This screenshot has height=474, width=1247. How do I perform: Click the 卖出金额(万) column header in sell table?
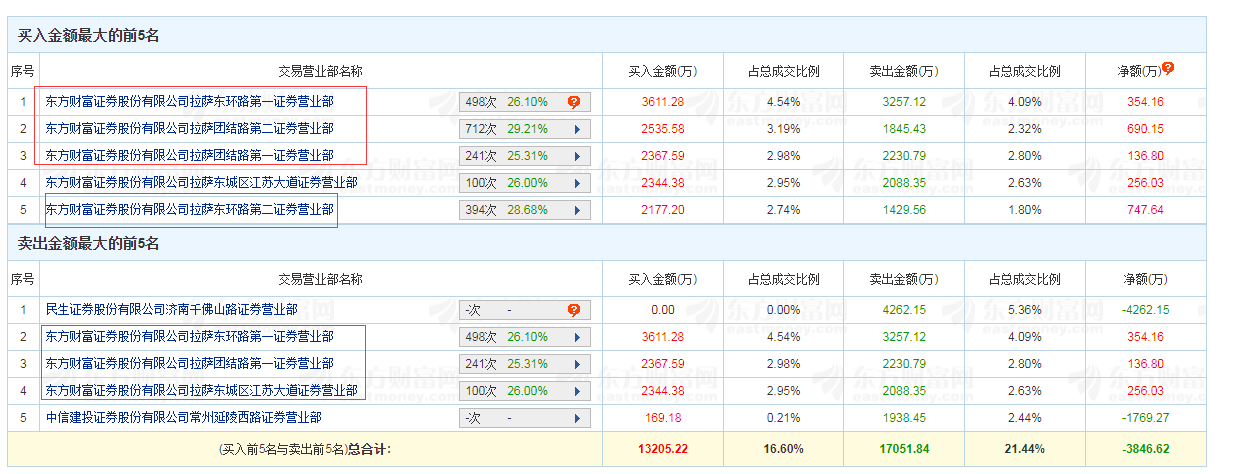pos(904,279)
